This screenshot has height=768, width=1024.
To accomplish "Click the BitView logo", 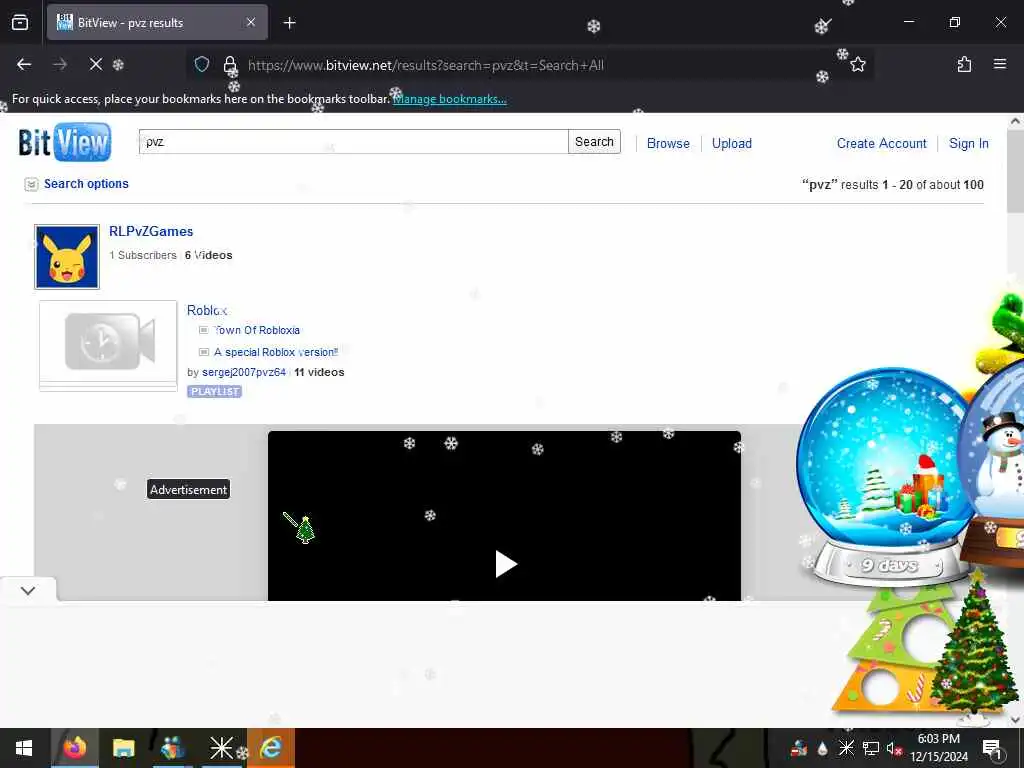I will (65, 142).
